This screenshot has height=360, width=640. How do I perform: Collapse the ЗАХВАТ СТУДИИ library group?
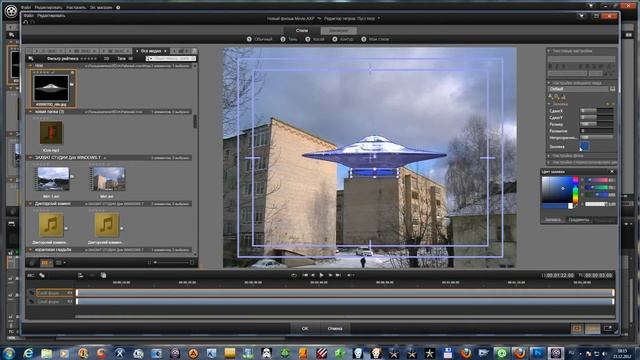coord(30,158)
